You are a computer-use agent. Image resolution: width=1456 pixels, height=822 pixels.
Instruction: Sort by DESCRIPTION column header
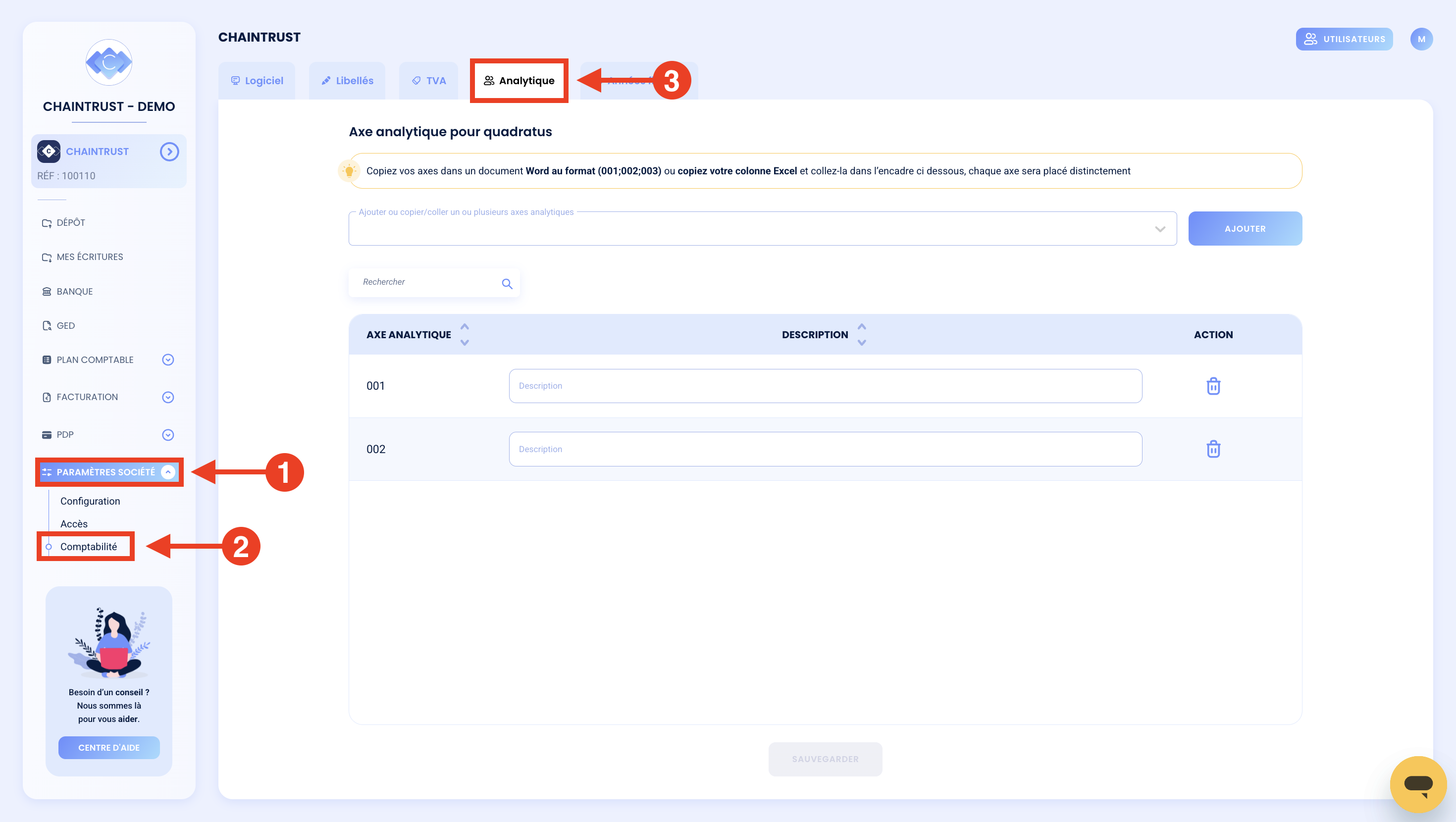click(x=815, y=335)
